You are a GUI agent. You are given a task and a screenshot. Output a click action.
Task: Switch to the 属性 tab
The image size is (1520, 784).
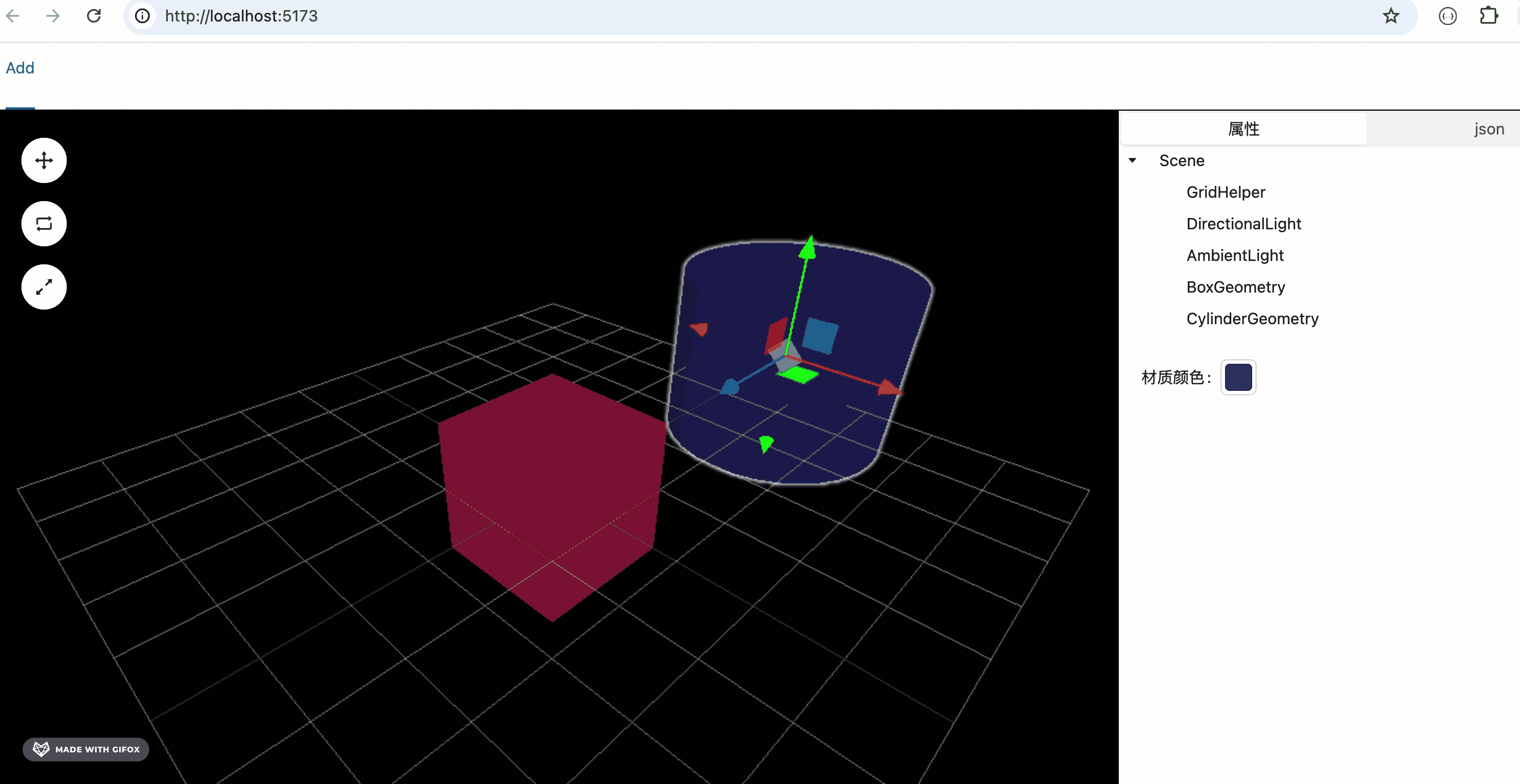click(1243, 129)
